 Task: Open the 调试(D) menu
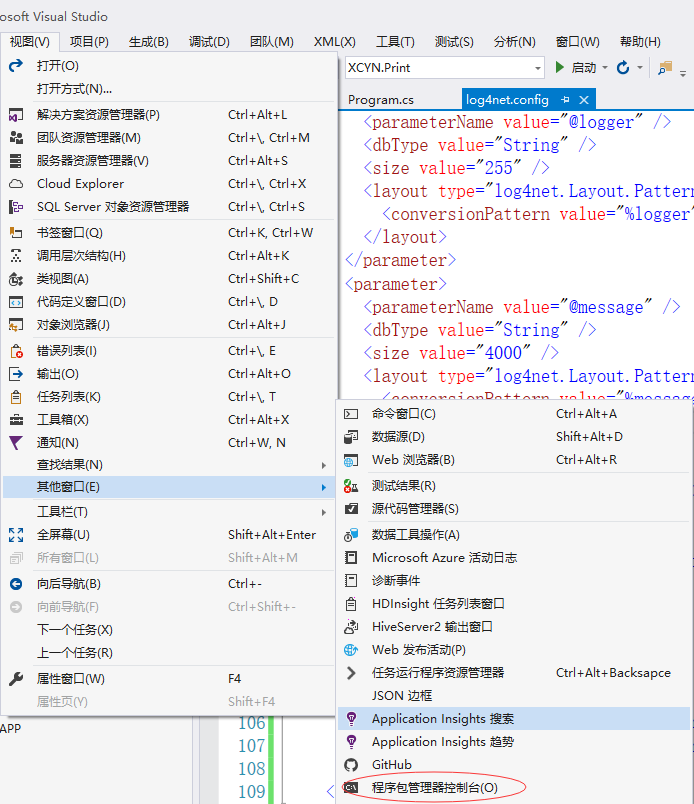(x=209, y=42)
